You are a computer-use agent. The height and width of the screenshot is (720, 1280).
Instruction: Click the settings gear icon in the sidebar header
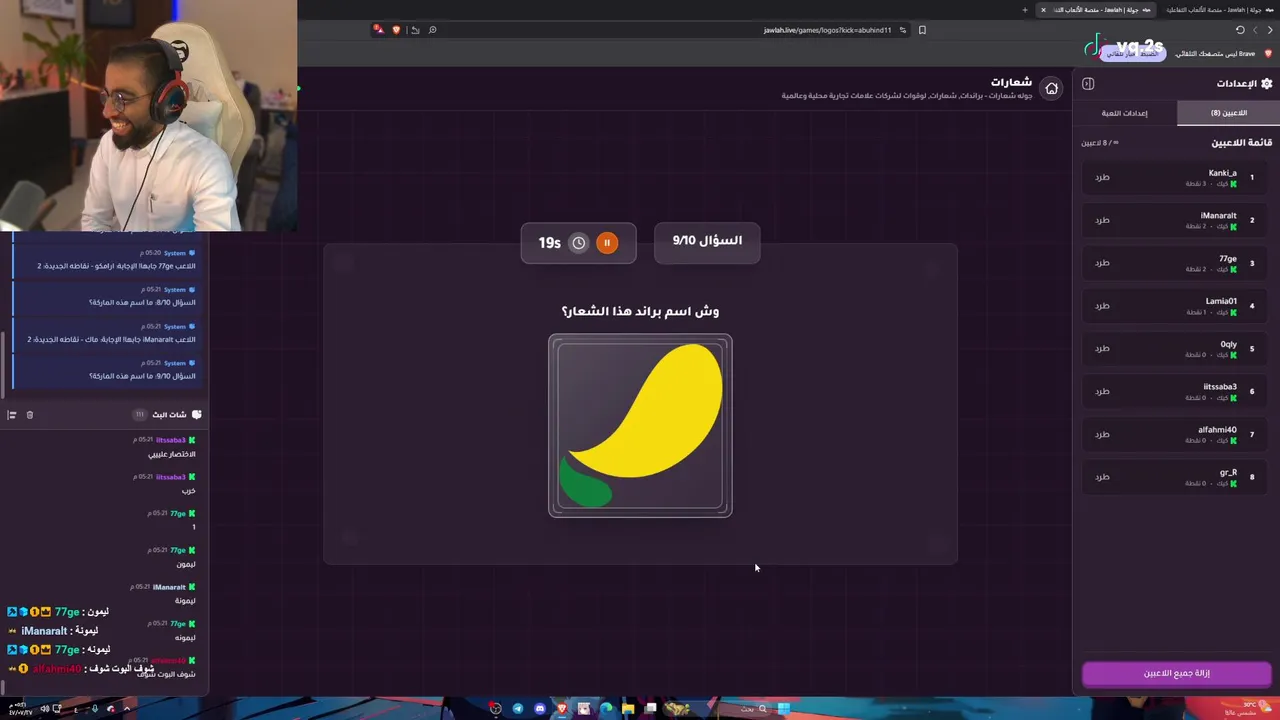coord(1266,84)
